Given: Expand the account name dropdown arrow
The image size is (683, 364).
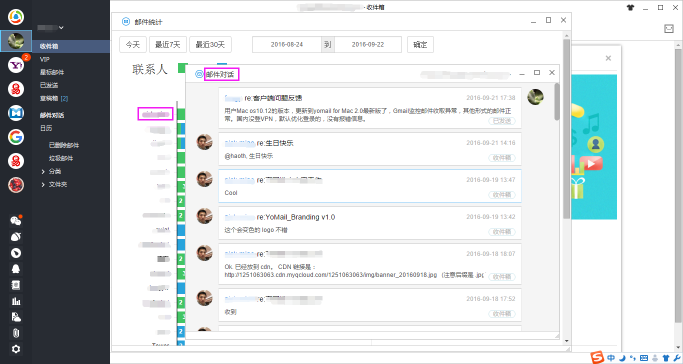Looking at the screenshot, I should click(61, 27).
